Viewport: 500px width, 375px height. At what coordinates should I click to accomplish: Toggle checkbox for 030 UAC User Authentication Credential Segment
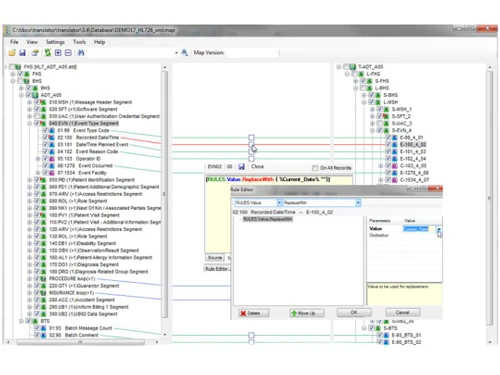[37, 116]
